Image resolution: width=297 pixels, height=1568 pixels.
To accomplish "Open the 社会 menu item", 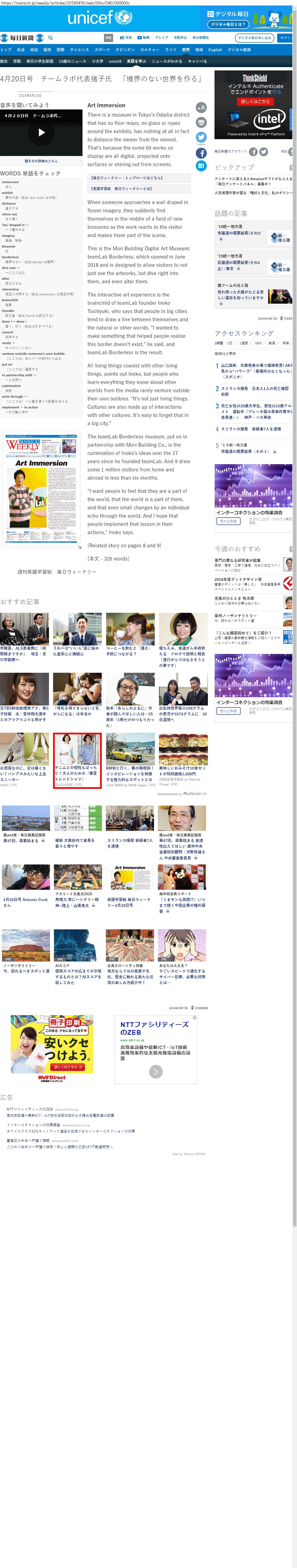I will (21, 49).
